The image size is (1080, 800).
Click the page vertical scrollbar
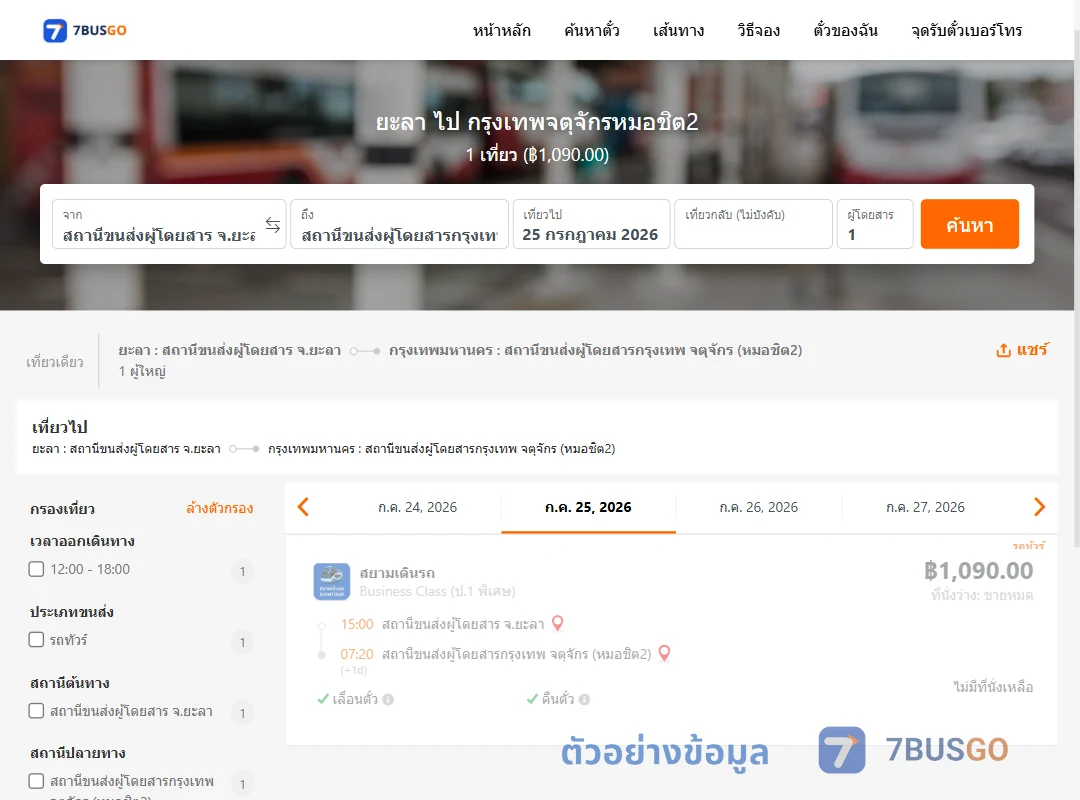tap(1076, 276)
